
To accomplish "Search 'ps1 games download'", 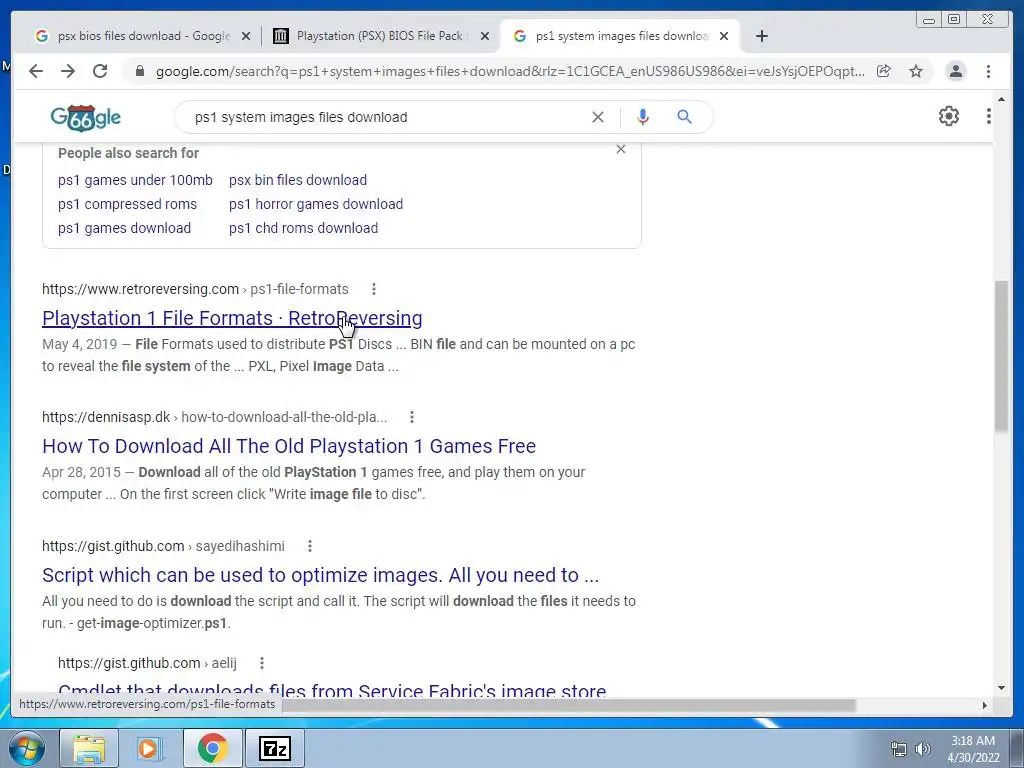I will click(124, 229).
